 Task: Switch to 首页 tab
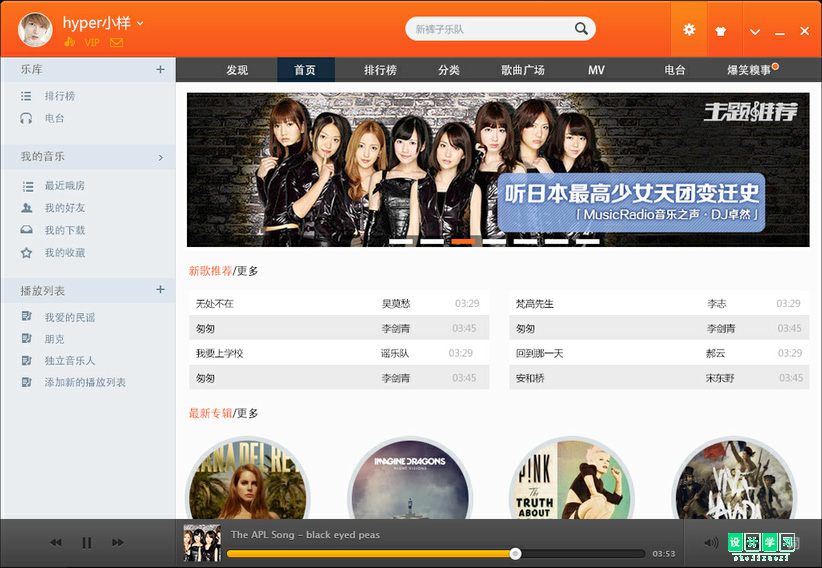pyautogui.click(x=305, y=70)
